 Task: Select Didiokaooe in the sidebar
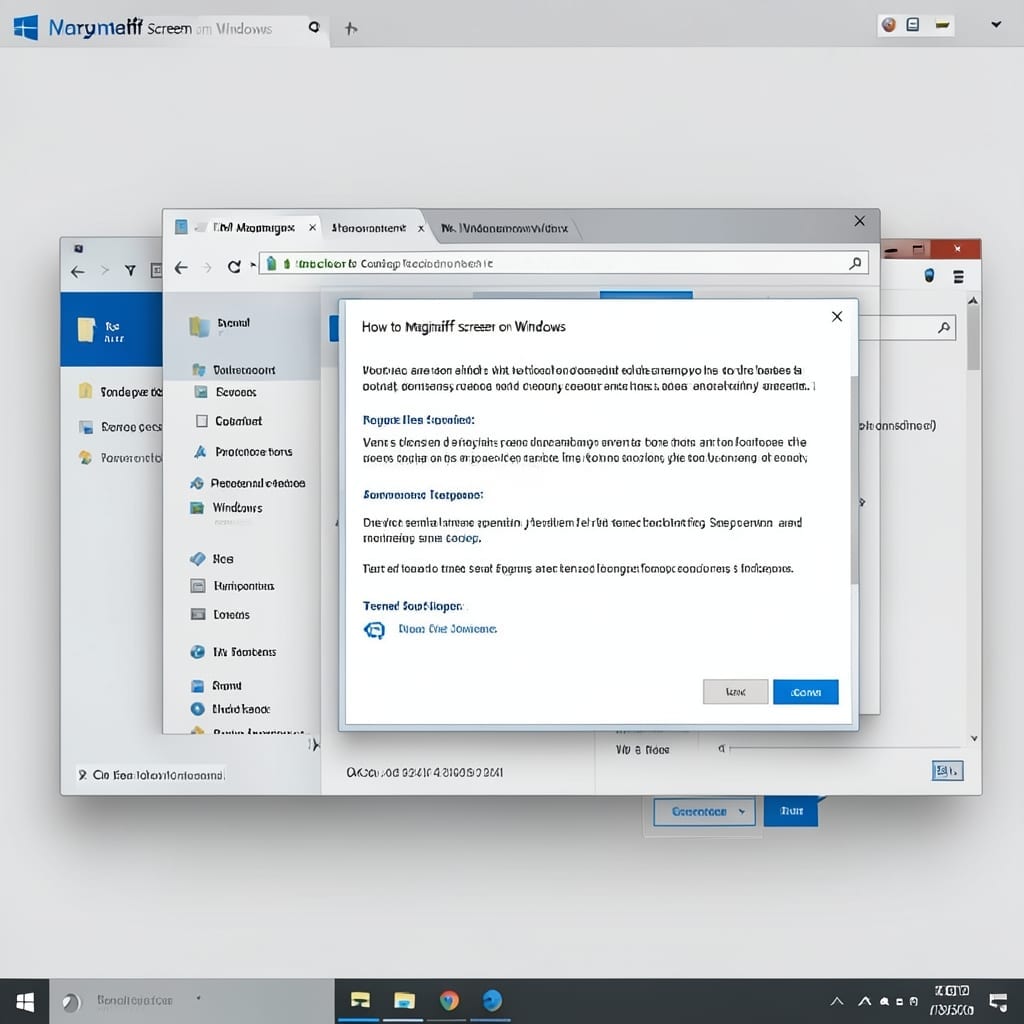click(230, 709)
